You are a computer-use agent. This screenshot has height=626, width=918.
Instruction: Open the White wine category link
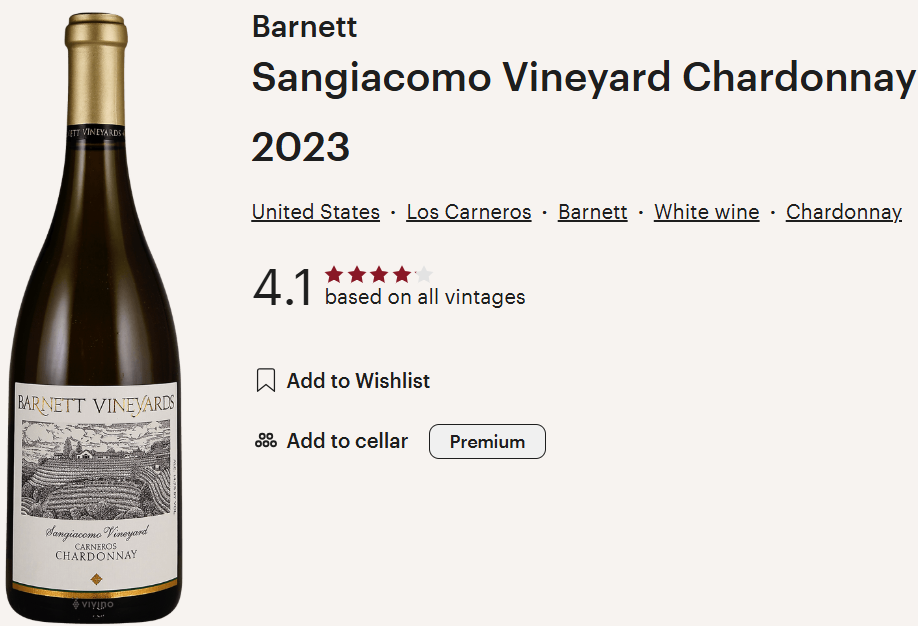click(x=706, y=211)
